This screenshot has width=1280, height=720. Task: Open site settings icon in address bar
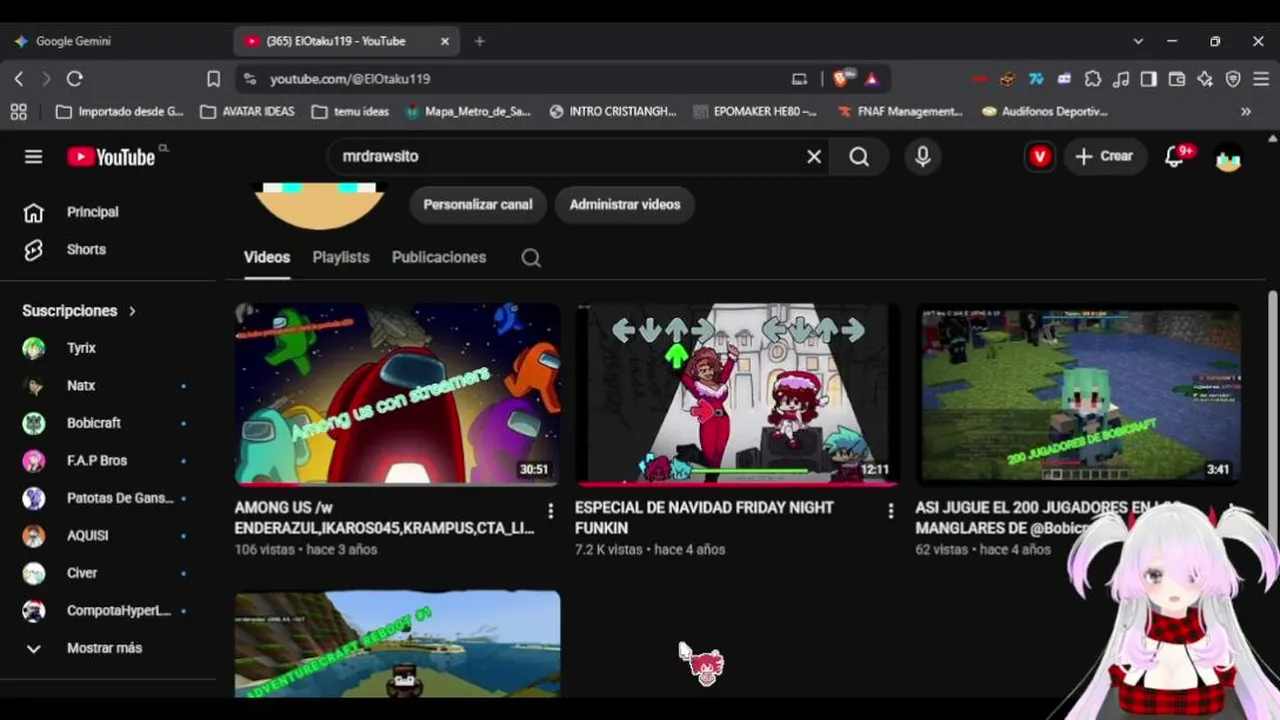tap(250, 79)
